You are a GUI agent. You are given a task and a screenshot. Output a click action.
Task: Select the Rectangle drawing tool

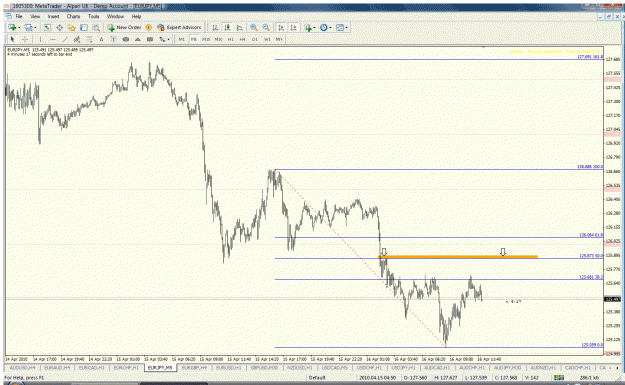coord(150,39)
